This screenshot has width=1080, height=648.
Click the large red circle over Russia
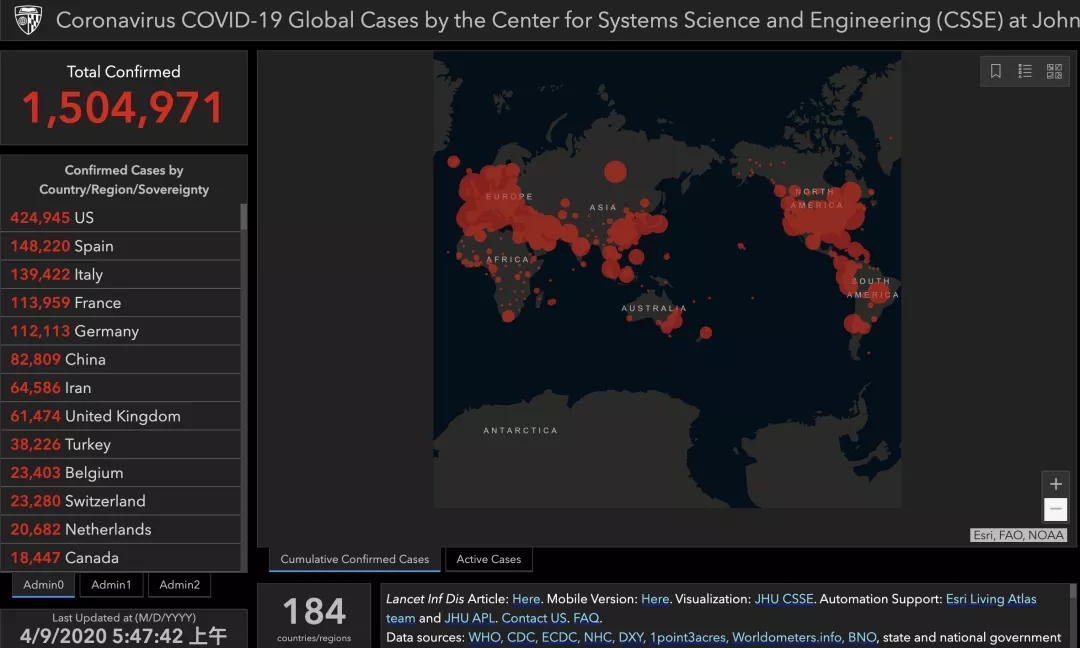coord(615,171)
